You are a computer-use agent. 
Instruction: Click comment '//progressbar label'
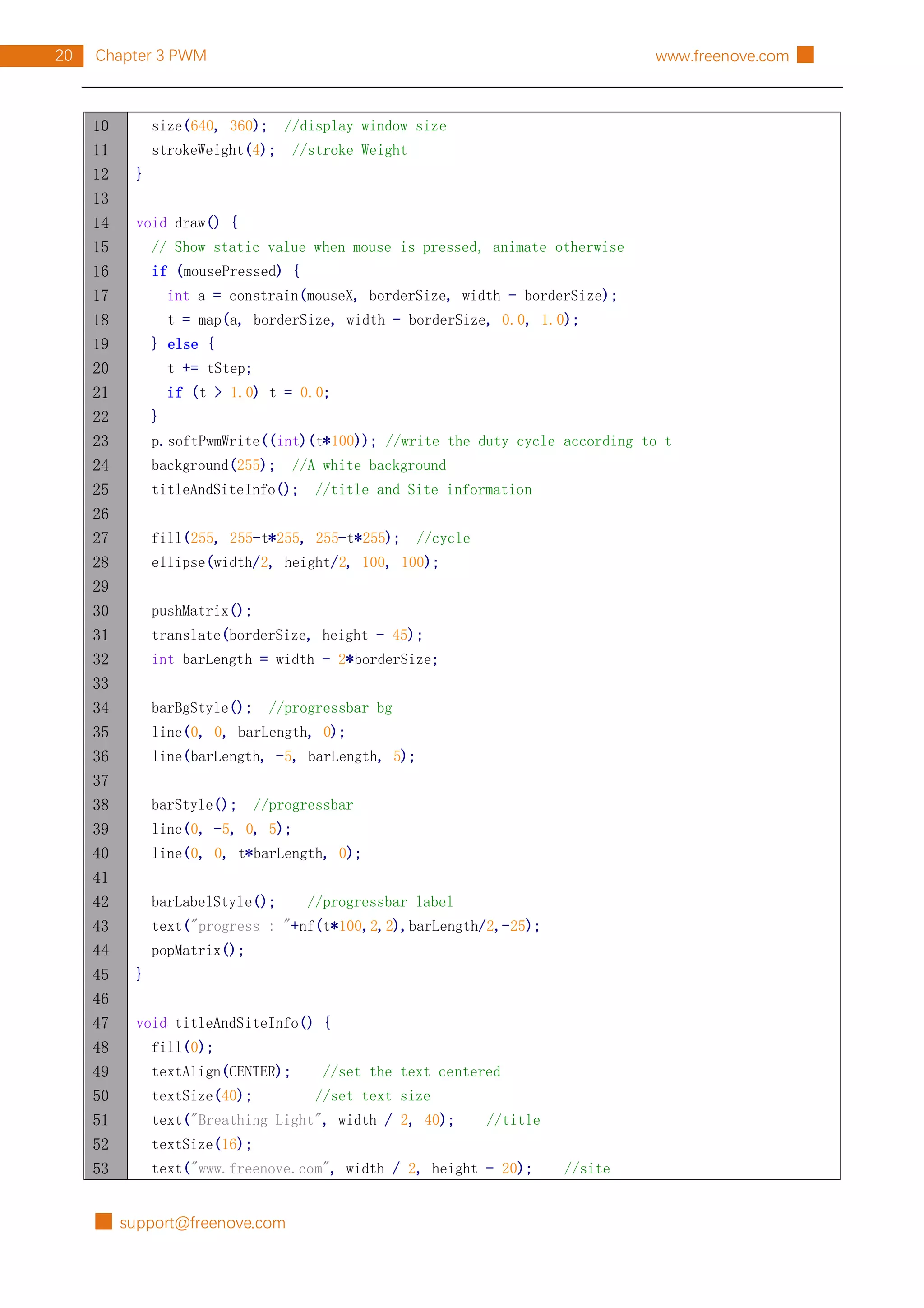(x=380, y=902)
